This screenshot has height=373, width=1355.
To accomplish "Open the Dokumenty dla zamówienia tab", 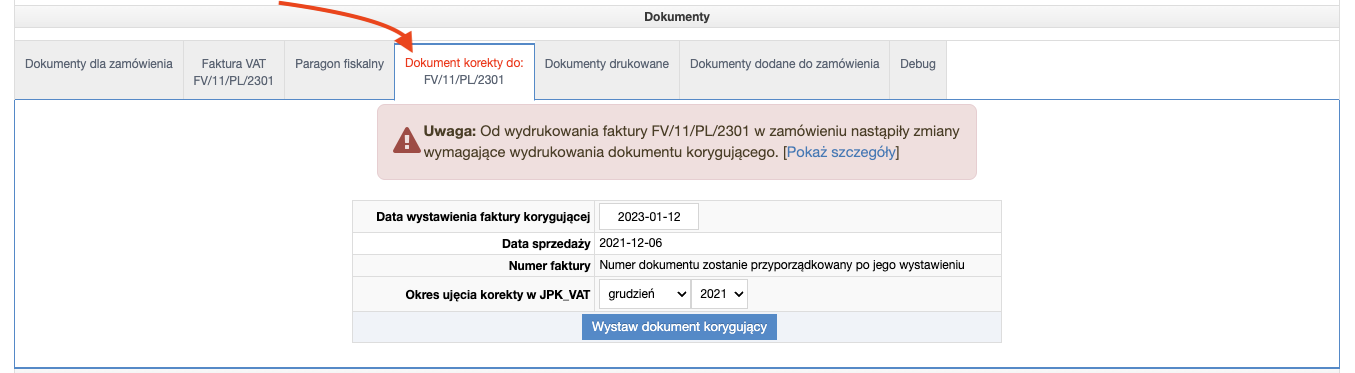I will [100, 70].
